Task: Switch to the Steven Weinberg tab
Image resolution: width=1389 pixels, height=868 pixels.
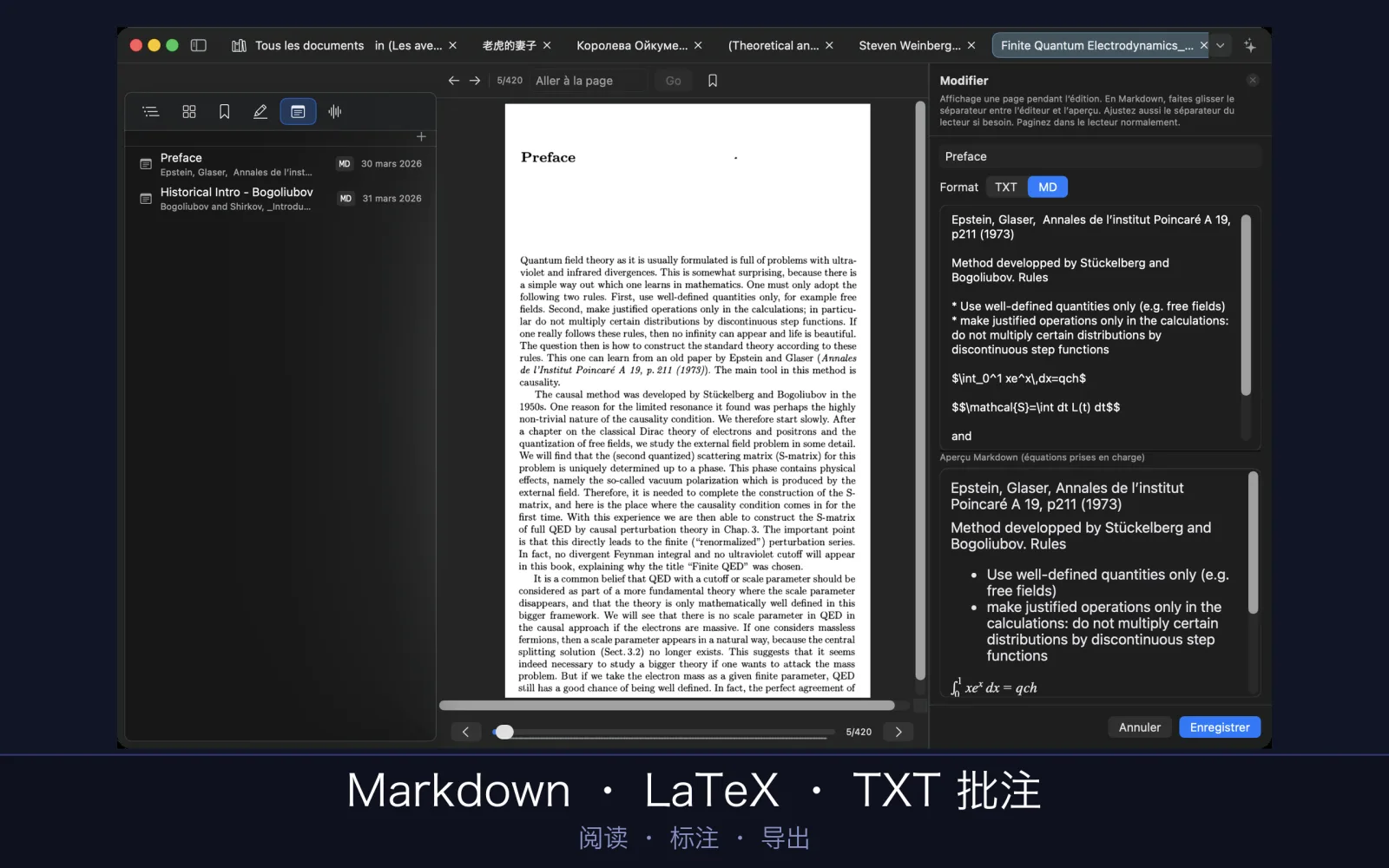Action: (910, 45)
